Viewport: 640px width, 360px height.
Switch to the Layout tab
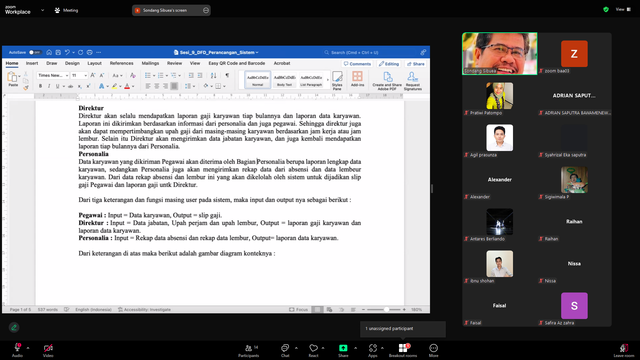94,64
